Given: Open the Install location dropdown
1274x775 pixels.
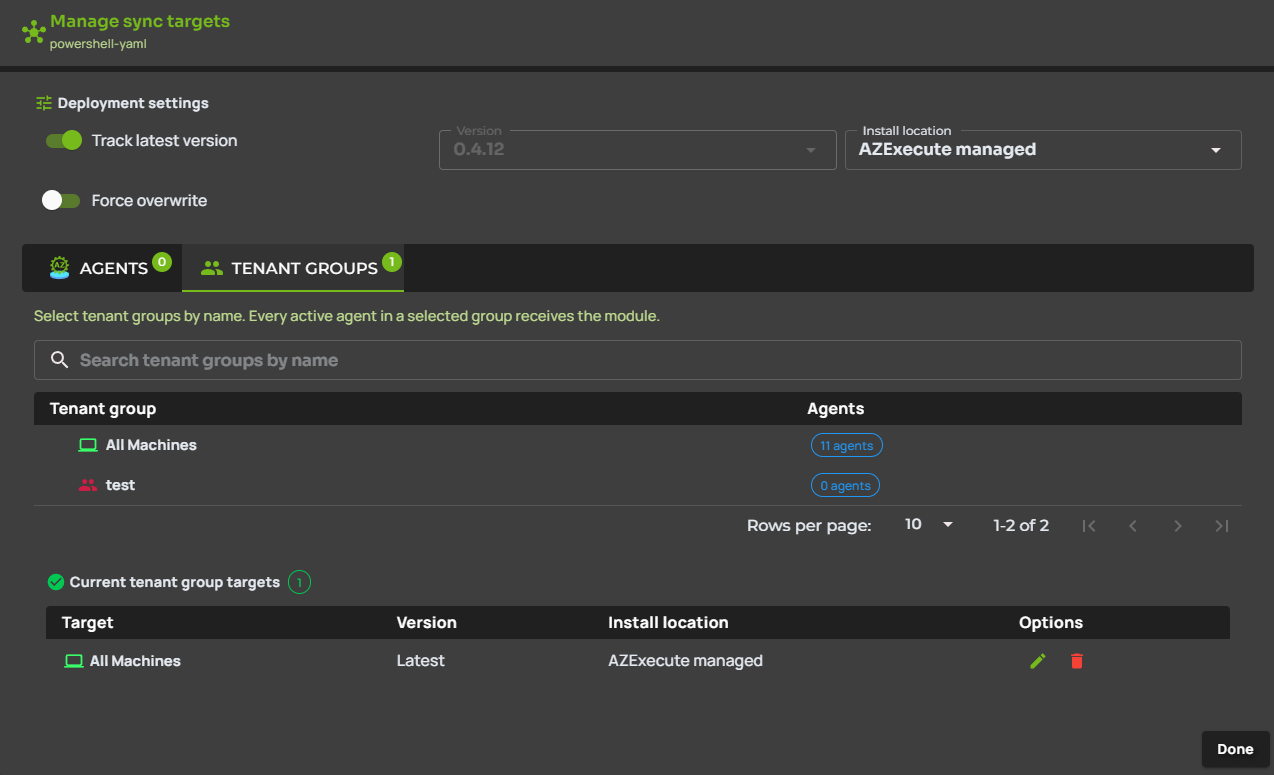Looking at the screenshot, I should 1043,150.
